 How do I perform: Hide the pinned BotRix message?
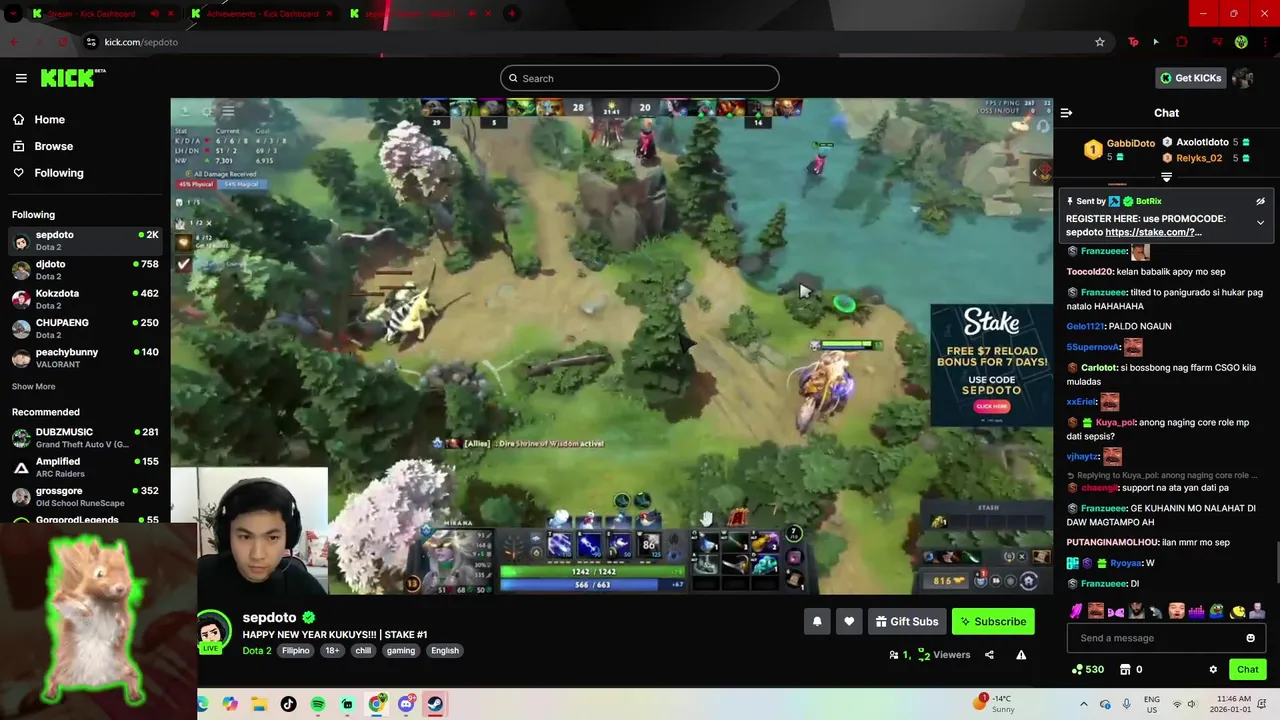click(x=1260, y=201)
